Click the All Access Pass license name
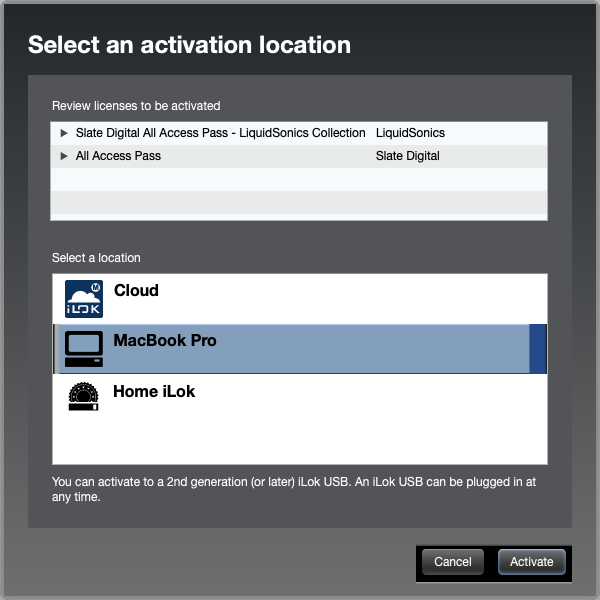 [118, 156]
